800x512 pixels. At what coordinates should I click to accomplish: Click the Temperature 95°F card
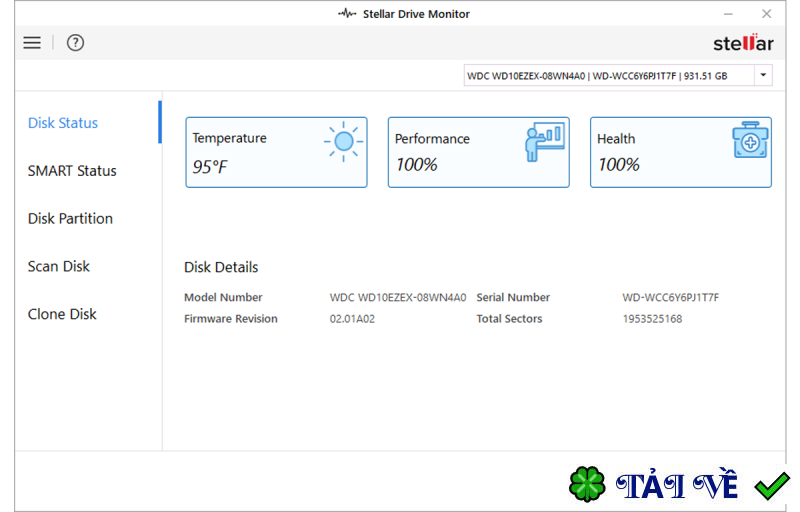[x=276, y=152]
